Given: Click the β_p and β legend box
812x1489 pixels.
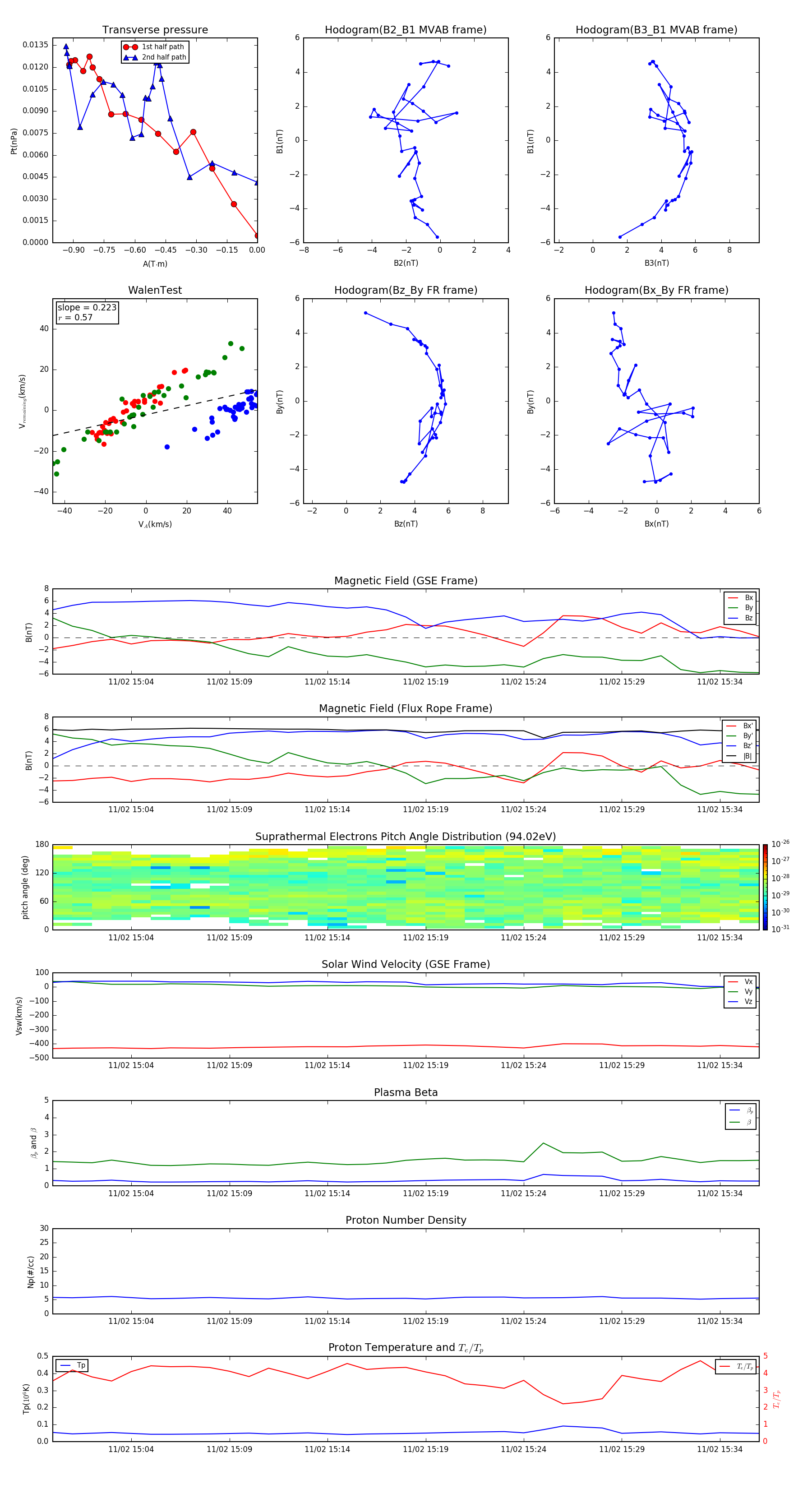Looking at the screenshot, I should tap(740, 1116).
